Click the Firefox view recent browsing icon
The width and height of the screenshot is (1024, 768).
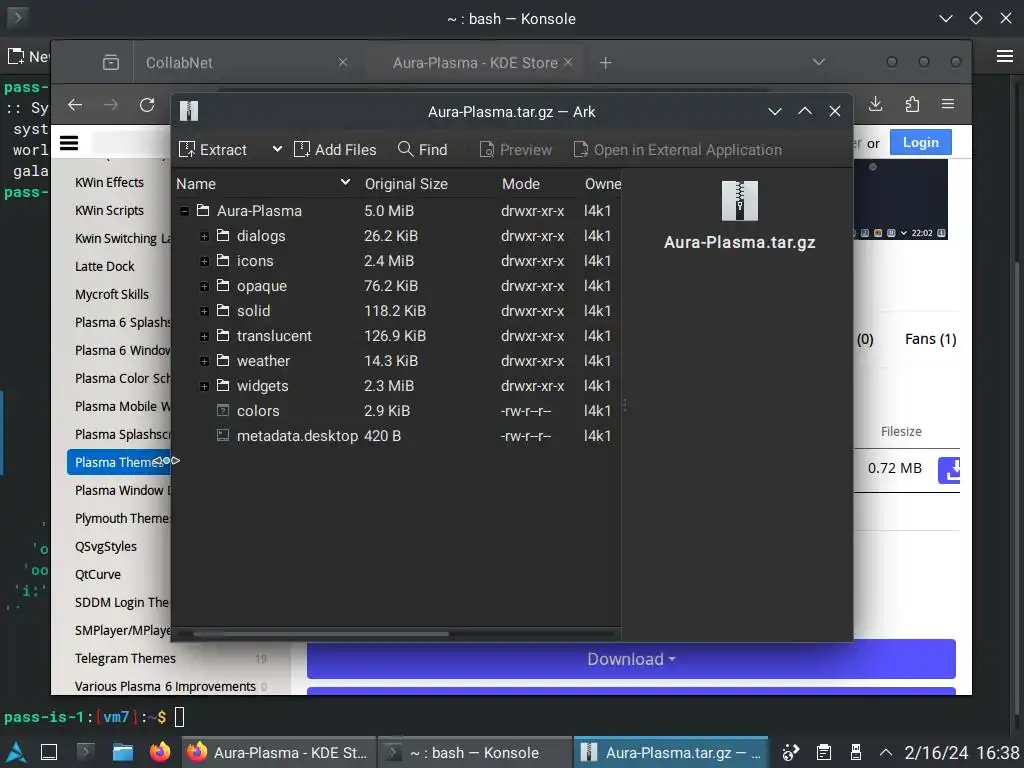coord(111,63)
